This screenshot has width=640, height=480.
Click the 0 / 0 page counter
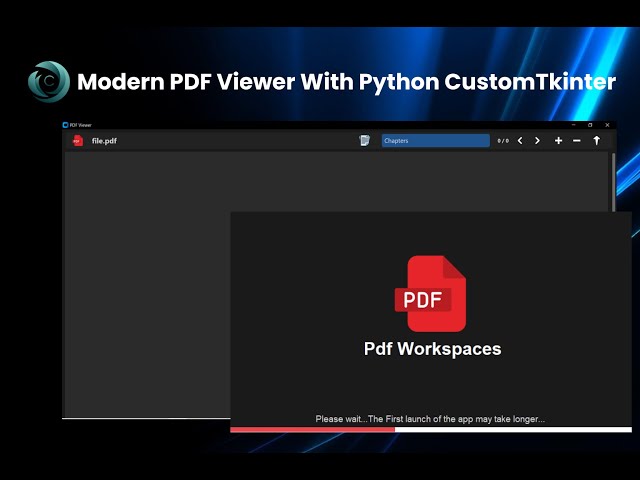click(503, 141)
